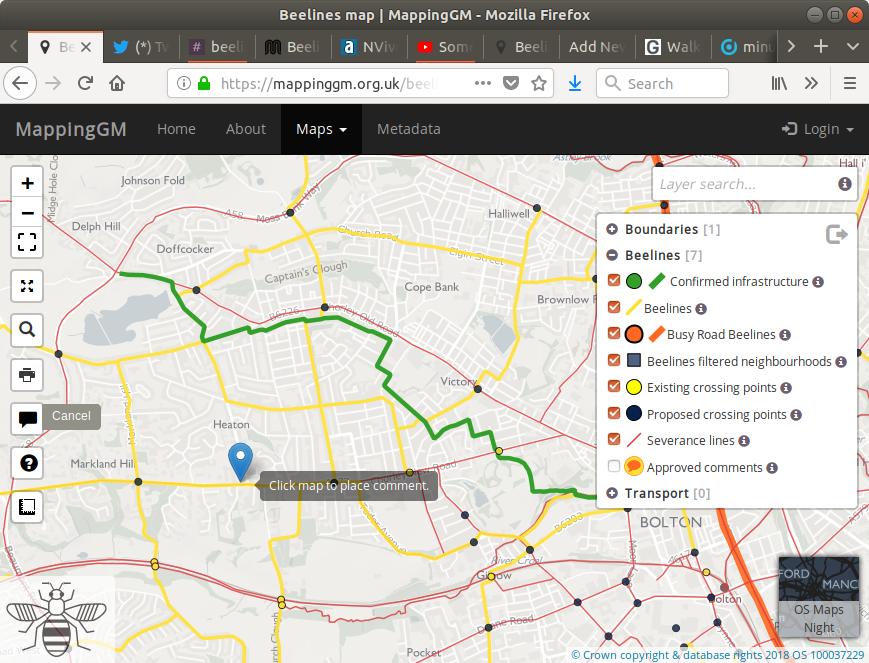Click the speech bubble comment tool
Viewport: 869px width, 663px height.
(x=27, y=418)
